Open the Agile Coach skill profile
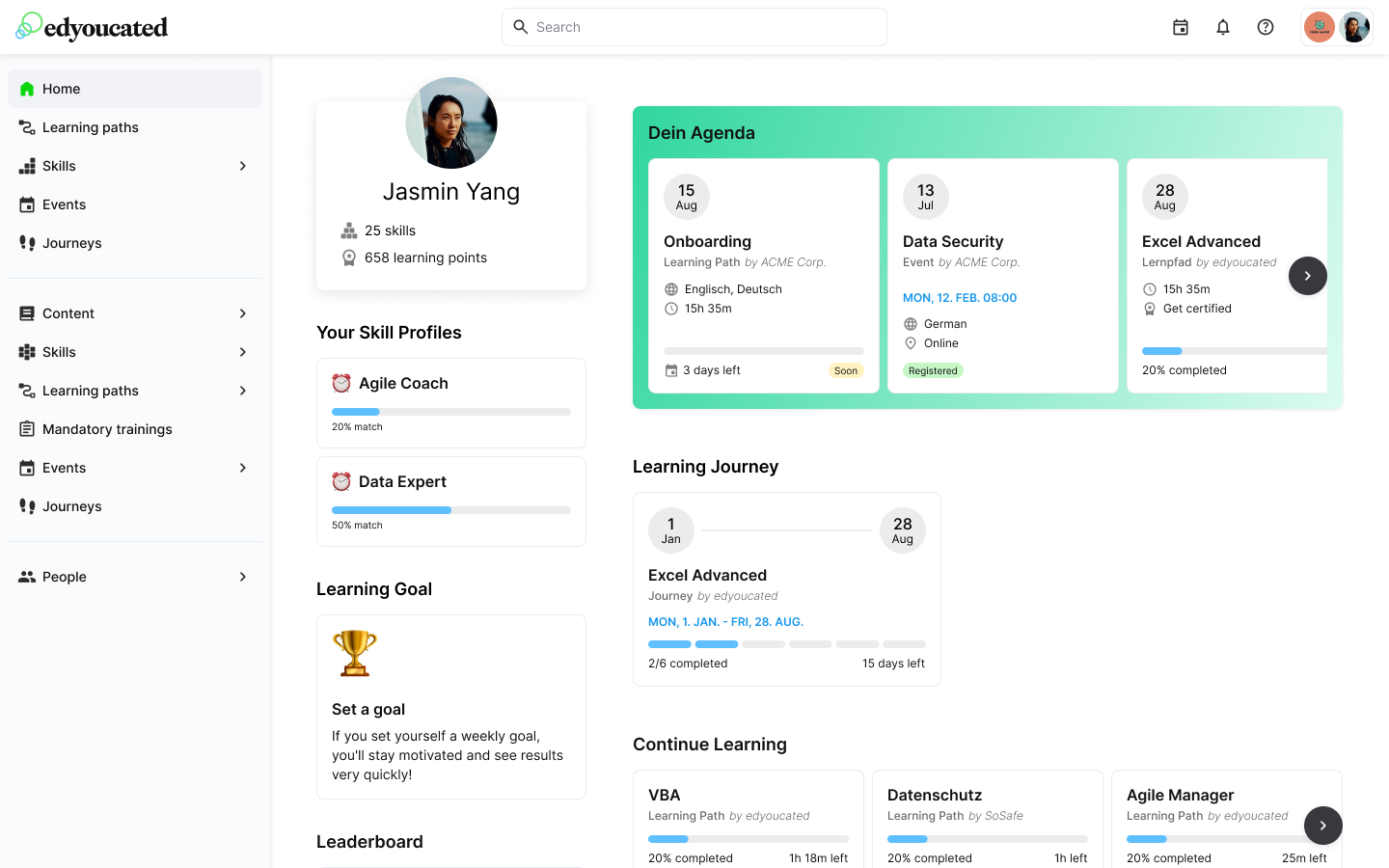The image size is (1389, 868). [450, 402]
